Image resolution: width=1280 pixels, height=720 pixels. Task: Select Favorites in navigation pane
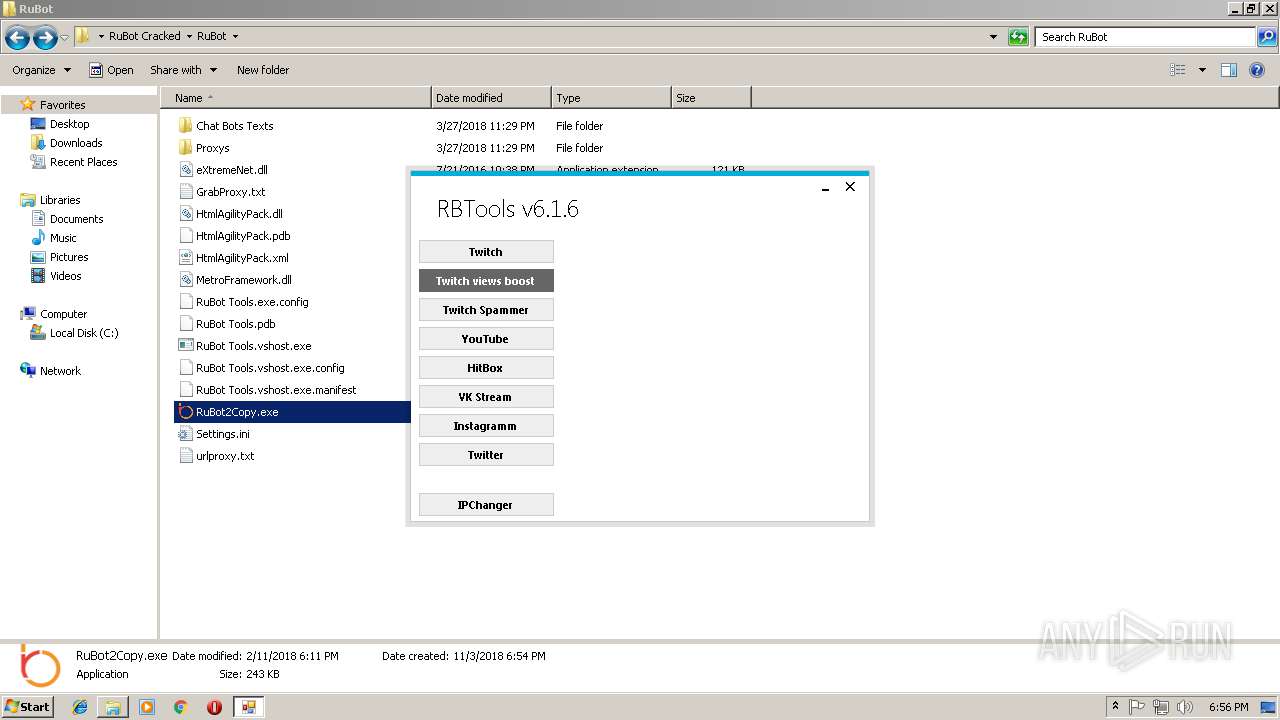coord(62,105)
